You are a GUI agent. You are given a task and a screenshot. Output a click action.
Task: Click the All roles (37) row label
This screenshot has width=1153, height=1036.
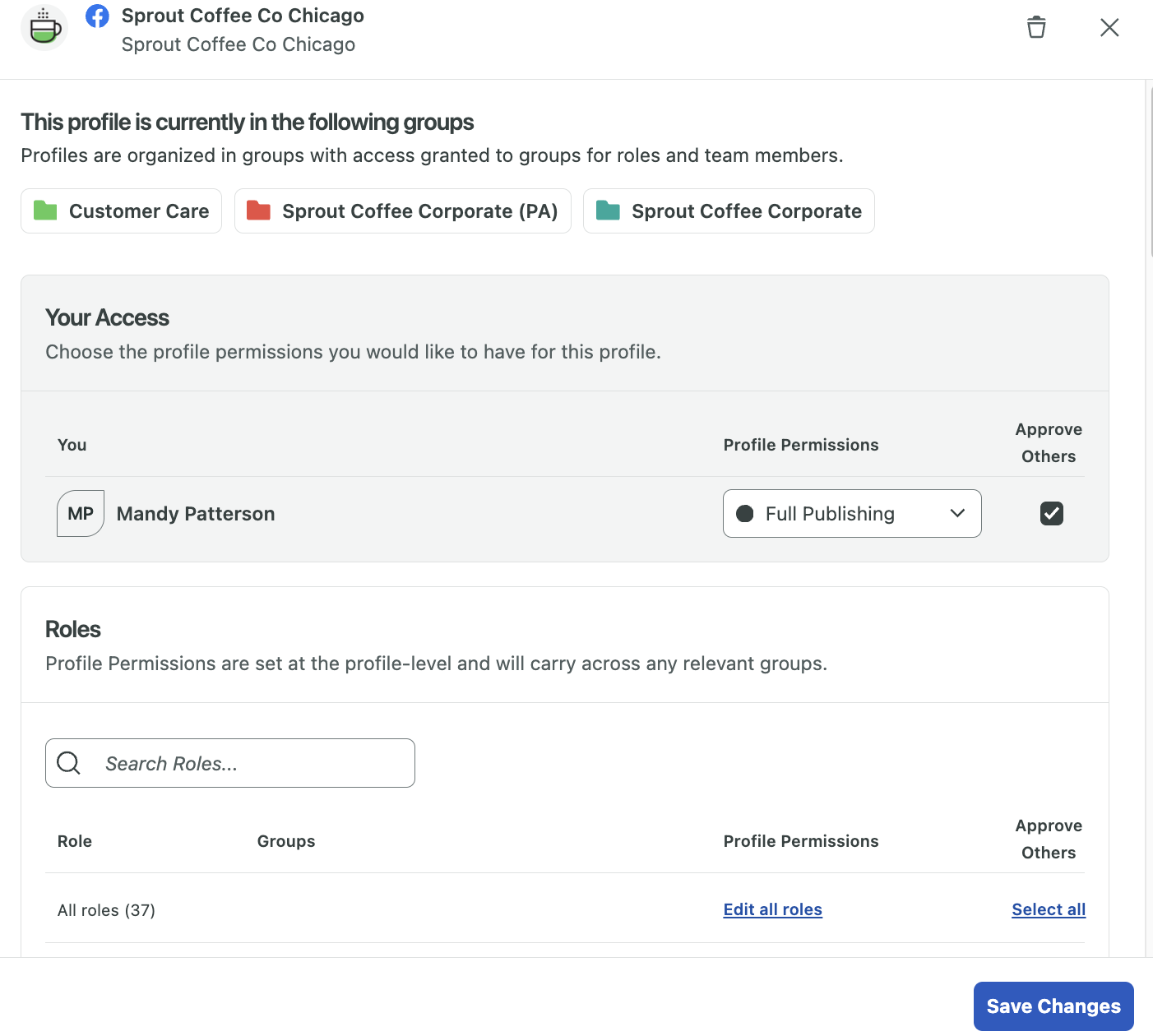[106, 910]
